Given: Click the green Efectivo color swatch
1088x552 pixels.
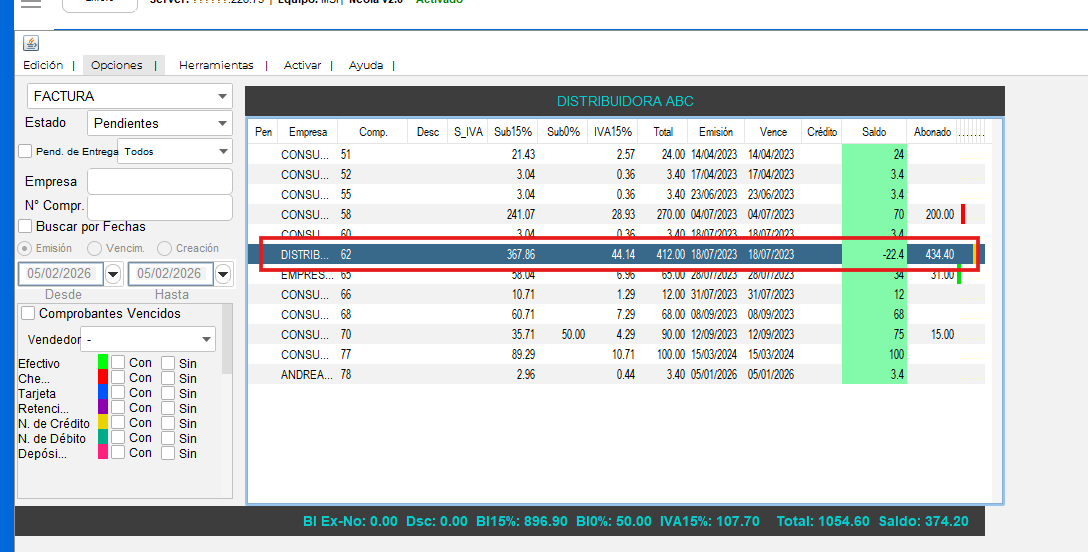Looking at the screenshot, I should tap(102, 362).
